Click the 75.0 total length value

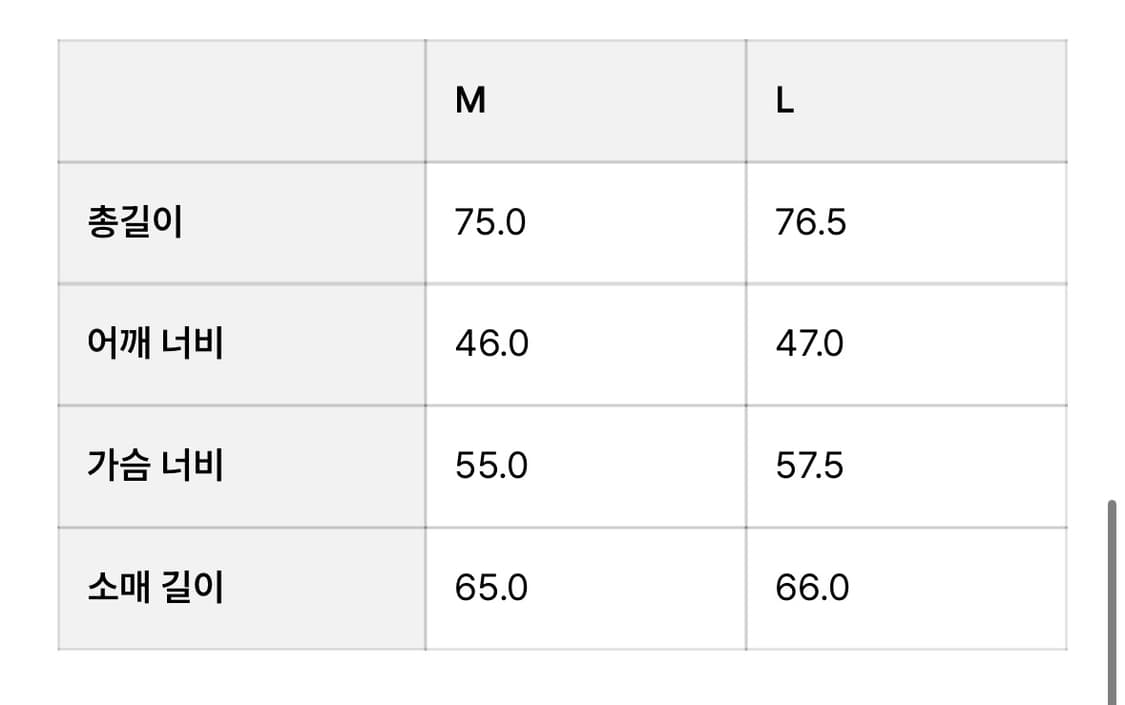pos(490,222)
